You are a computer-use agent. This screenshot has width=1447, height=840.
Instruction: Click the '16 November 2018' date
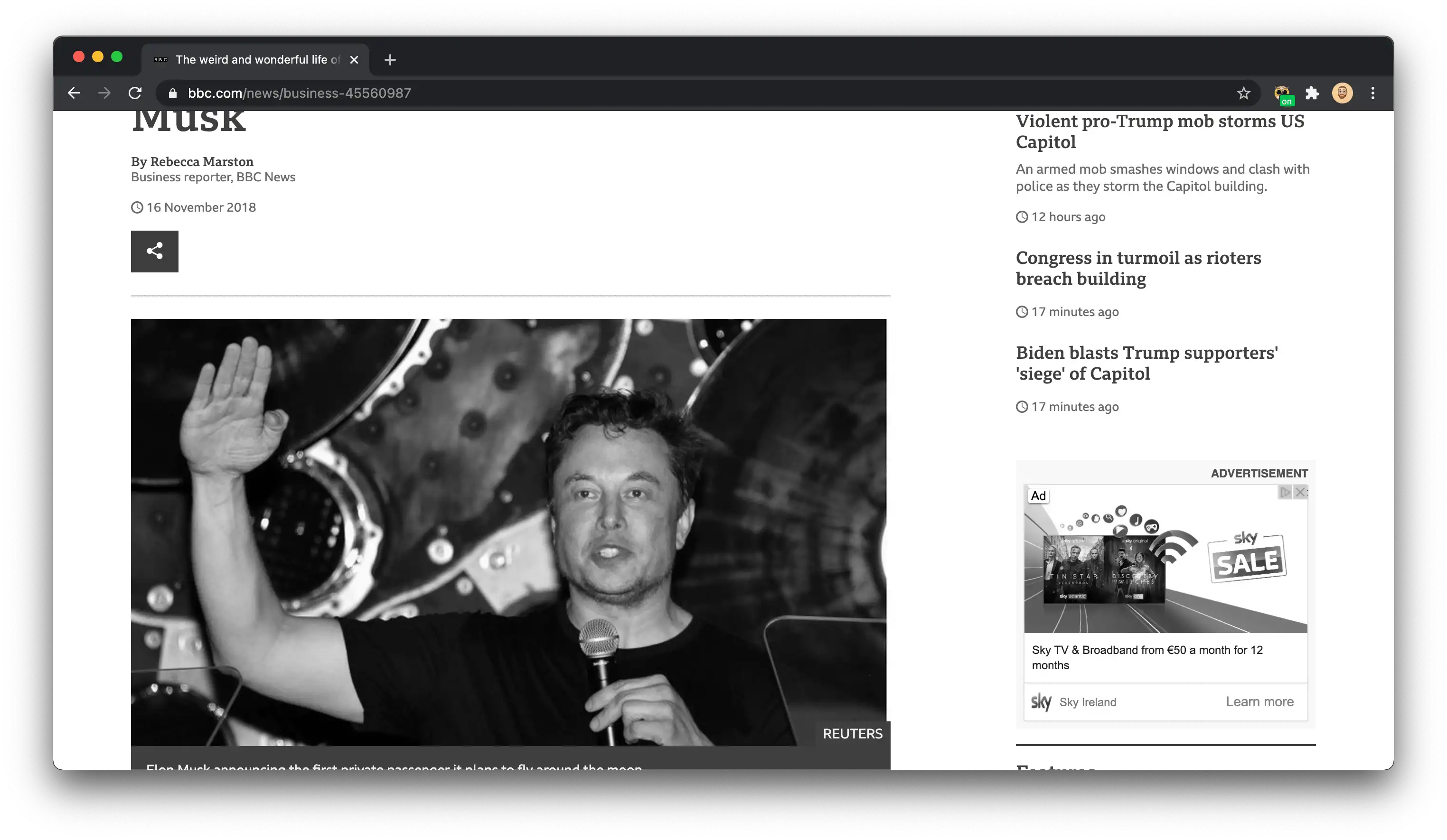201,207
